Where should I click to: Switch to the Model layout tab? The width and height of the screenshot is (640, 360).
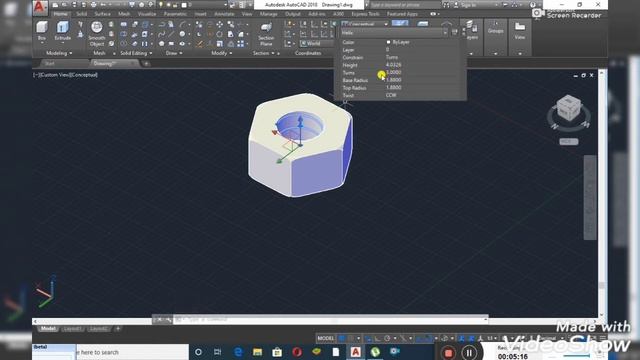click(48, 329)
